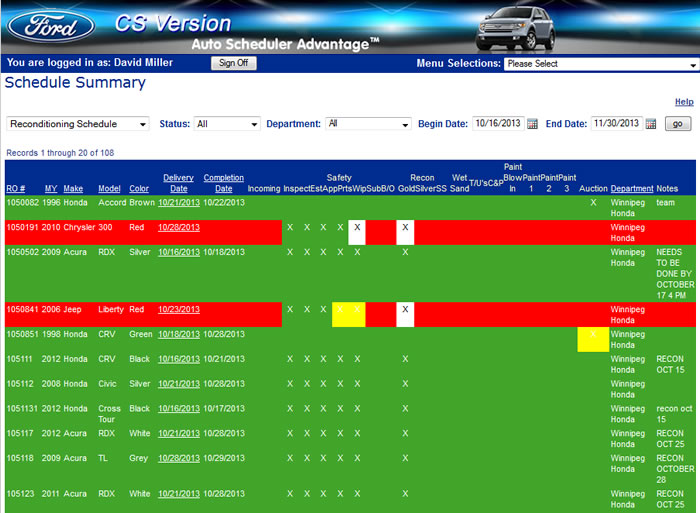Viewport: 700px width, 513px height.
Task: Open the Help link
Action: tap(684, 102)
